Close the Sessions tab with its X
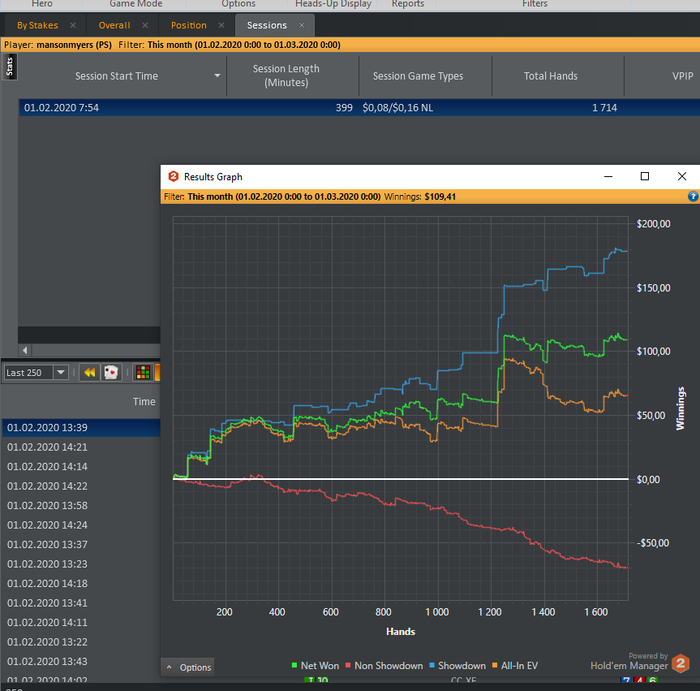700x691 pixels. coord(301,25)
